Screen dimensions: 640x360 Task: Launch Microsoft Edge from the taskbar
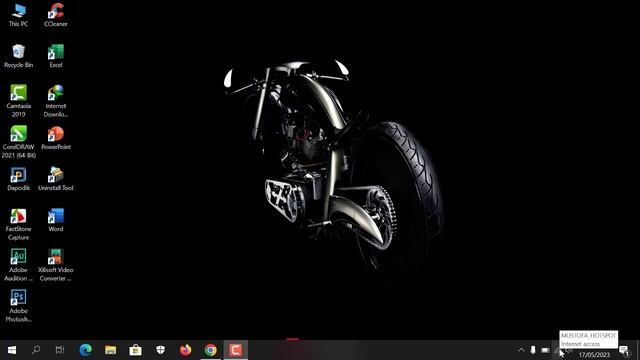coord(85,350)
